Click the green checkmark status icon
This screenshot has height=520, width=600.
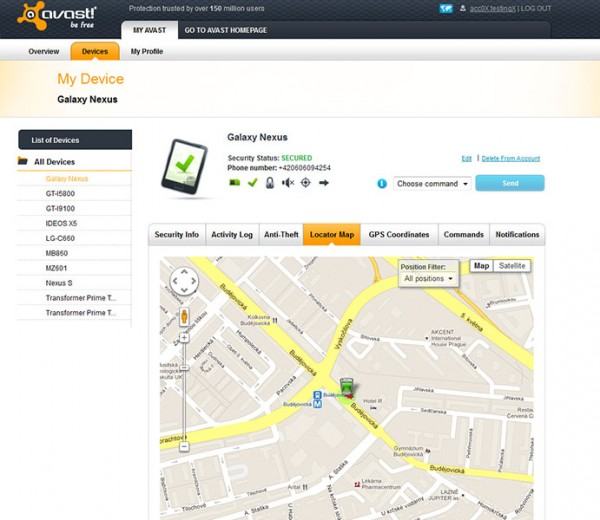[x=253, y=183]
